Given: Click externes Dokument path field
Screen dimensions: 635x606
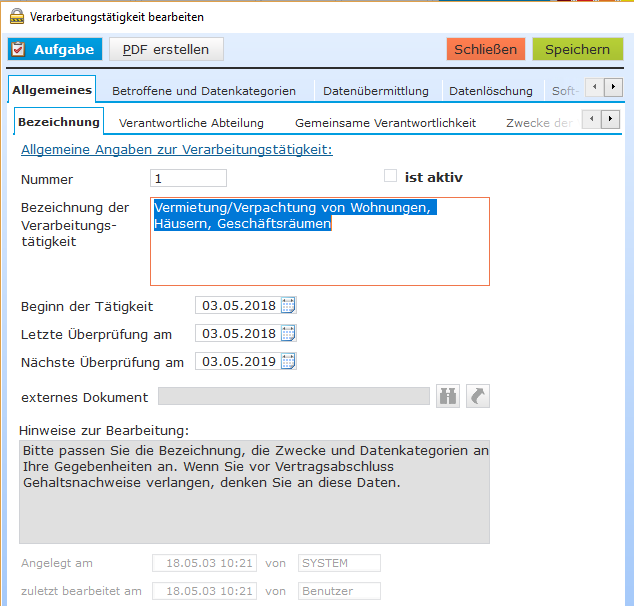Looking at the screenshot, I should point(294,396).
